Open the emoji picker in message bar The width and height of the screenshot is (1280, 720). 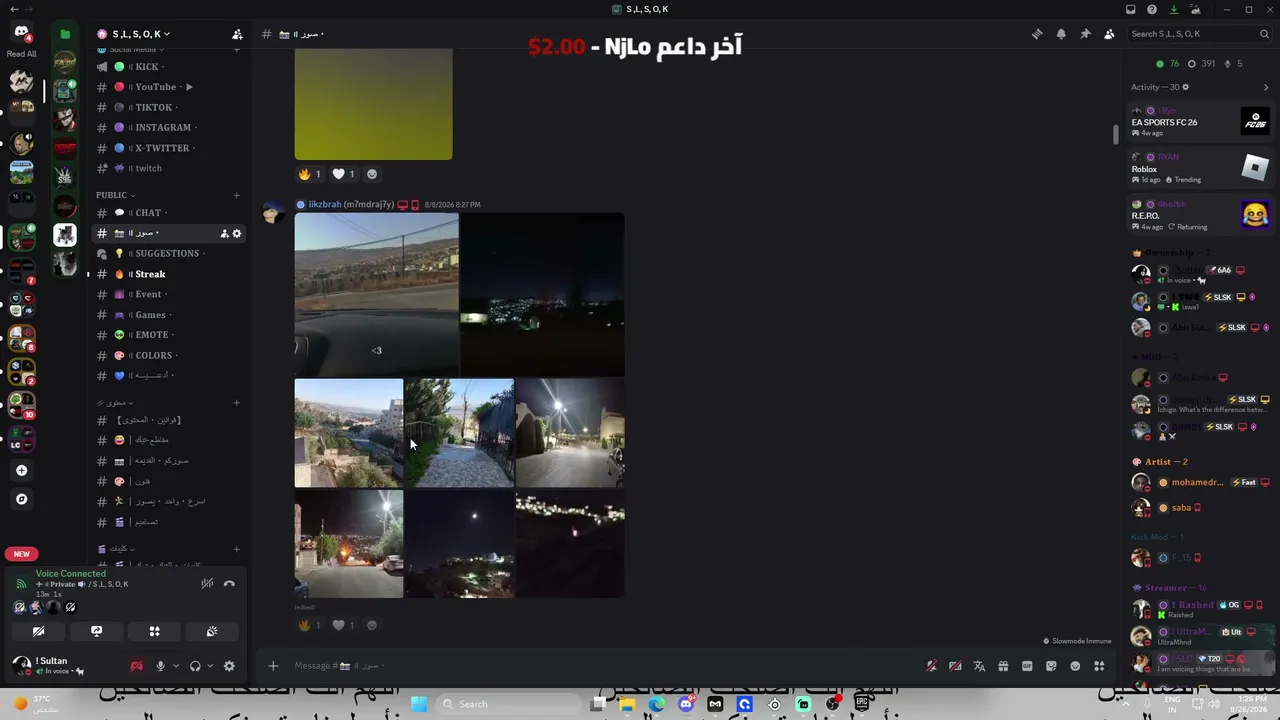coord(1075,666)
